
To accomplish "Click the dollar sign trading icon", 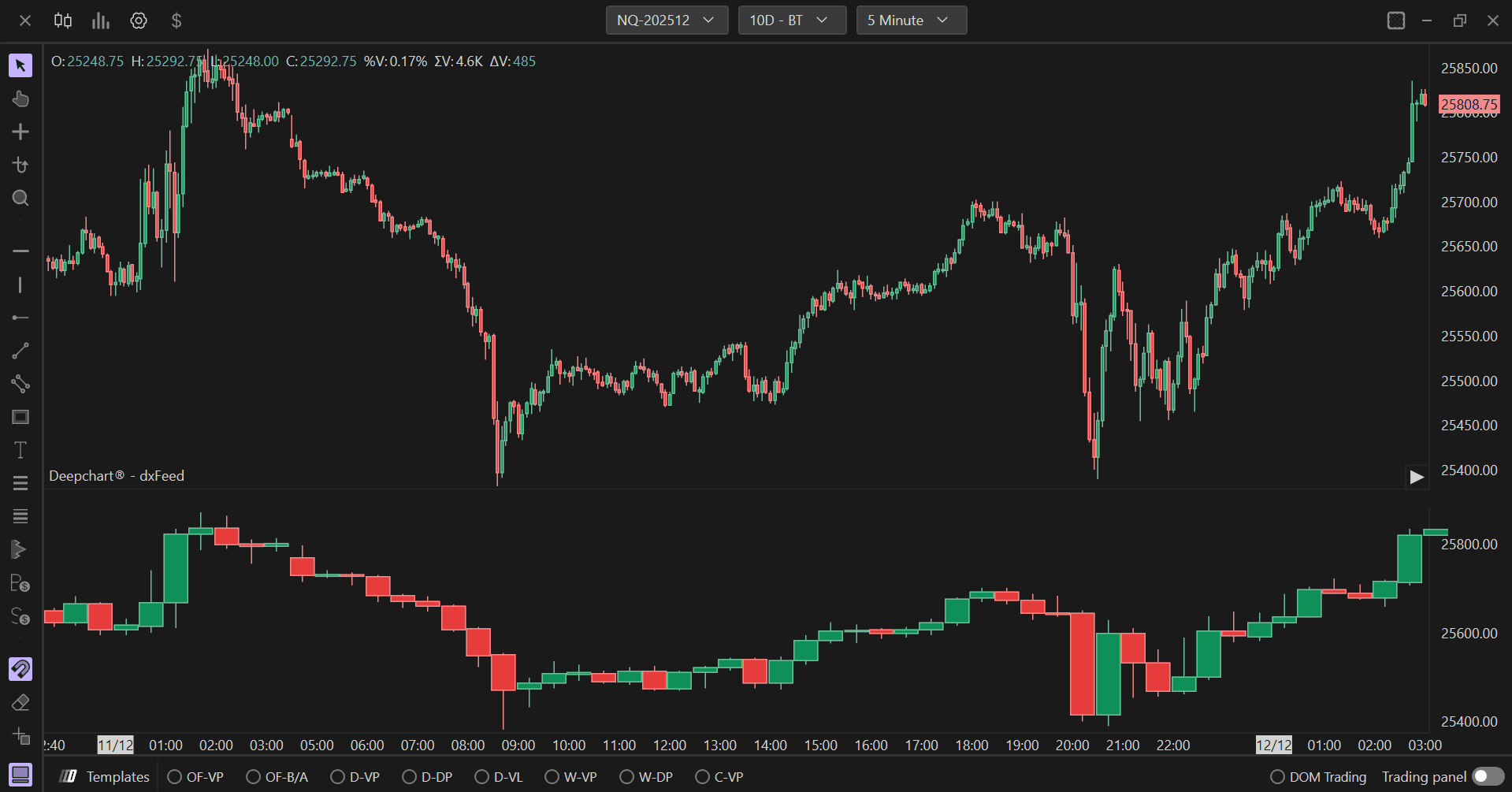I will [176, 20].
